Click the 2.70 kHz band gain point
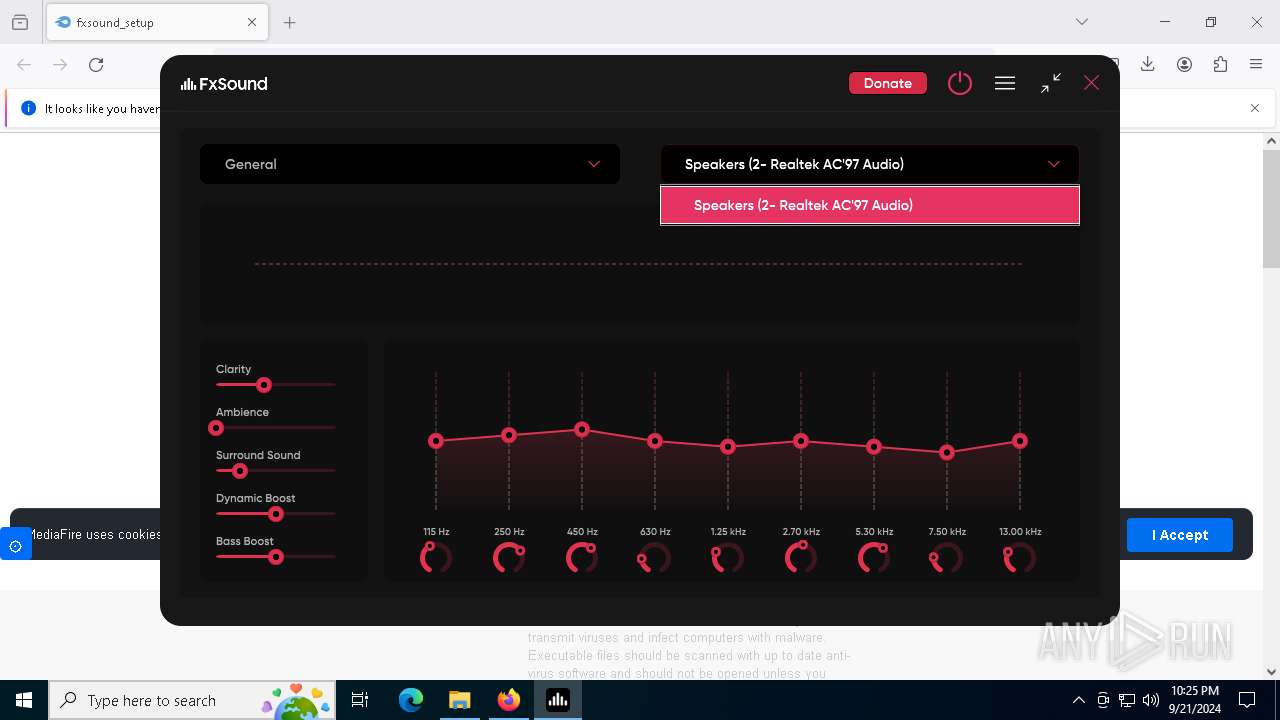 pos(801,441)
